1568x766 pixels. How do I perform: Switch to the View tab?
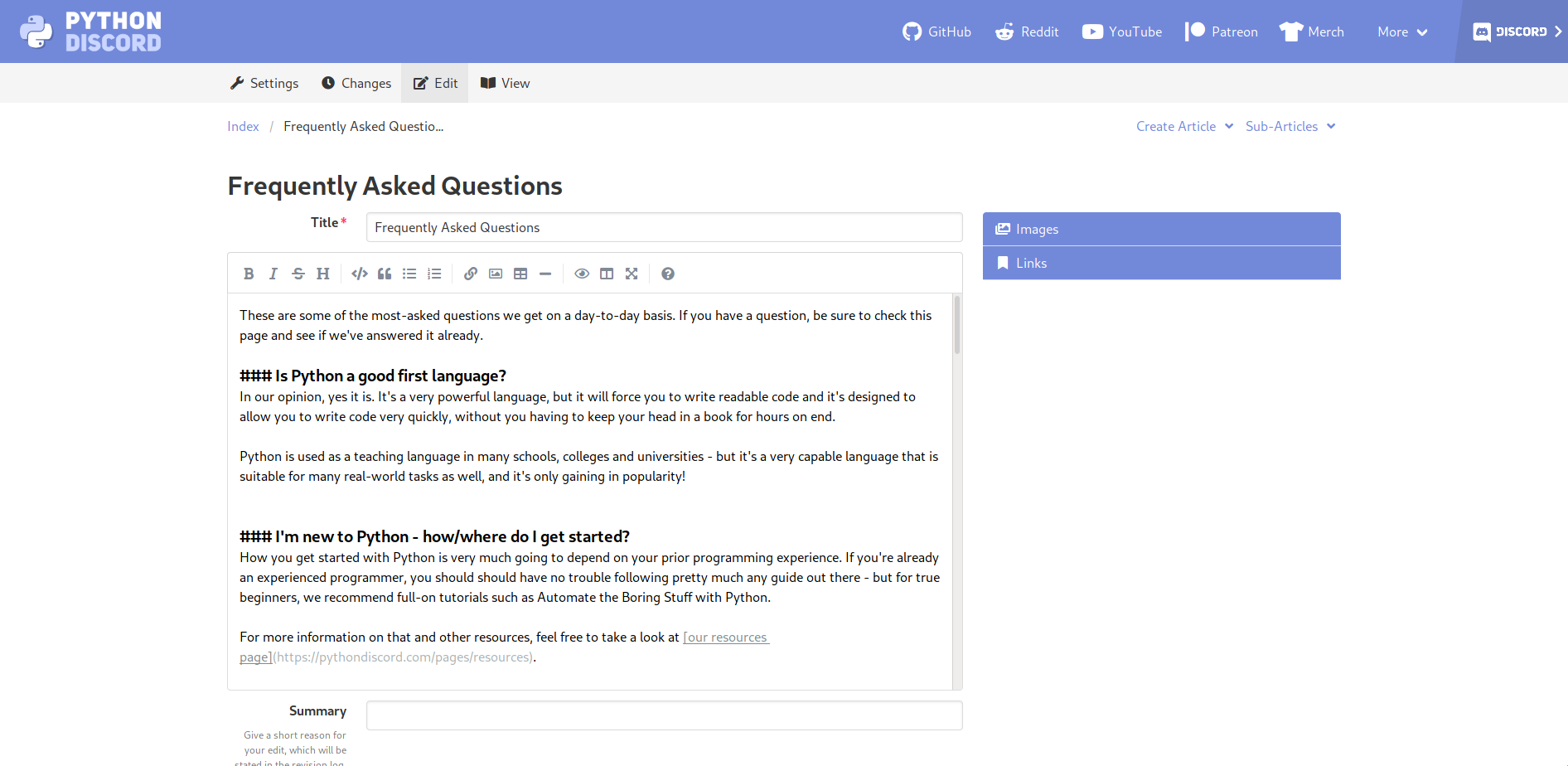point(505,83)
